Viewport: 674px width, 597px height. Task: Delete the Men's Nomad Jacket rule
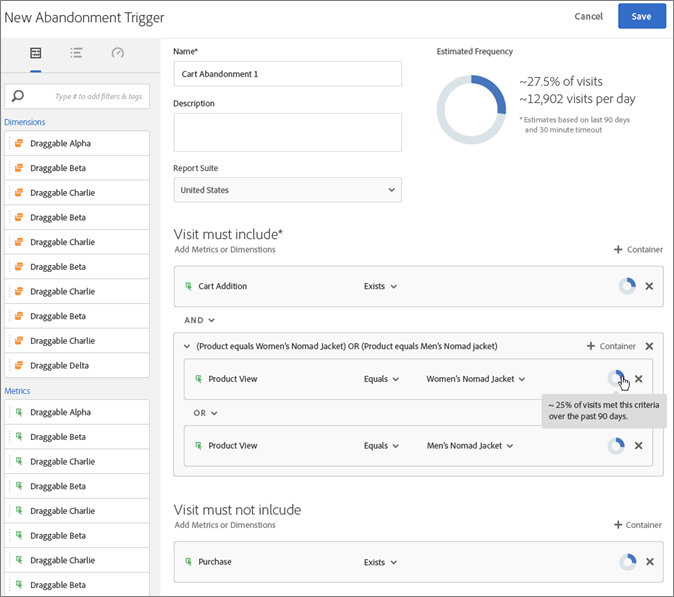(639, 446)
